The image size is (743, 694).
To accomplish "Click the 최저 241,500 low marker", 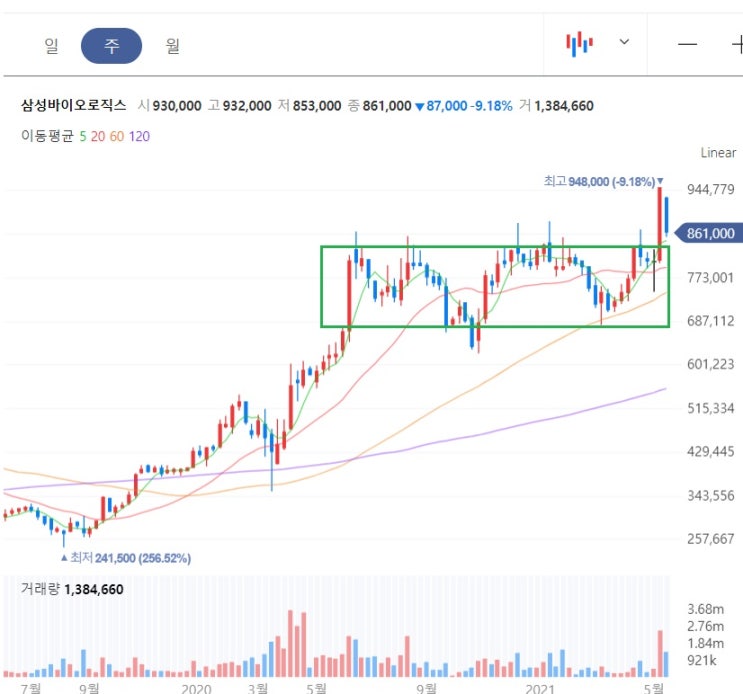I will (126, 558).
